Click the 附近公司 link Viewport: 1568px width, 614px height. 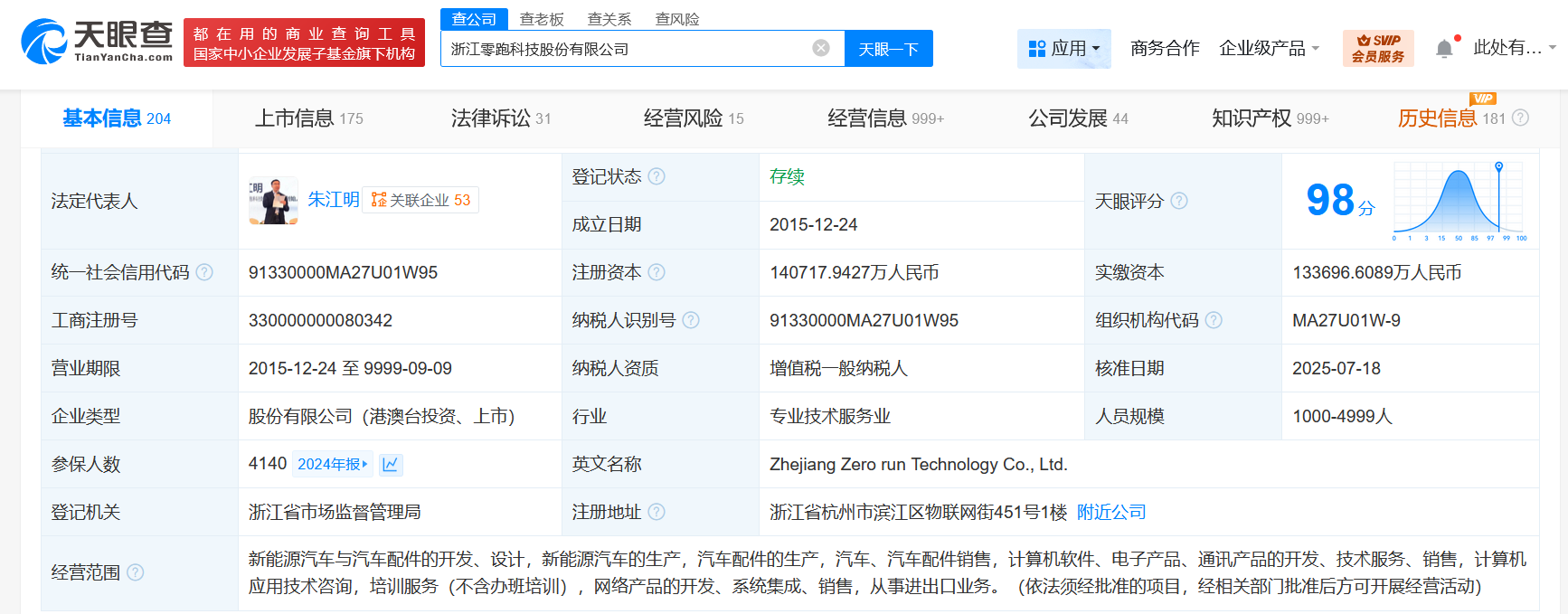click(x=1111, y=512)
